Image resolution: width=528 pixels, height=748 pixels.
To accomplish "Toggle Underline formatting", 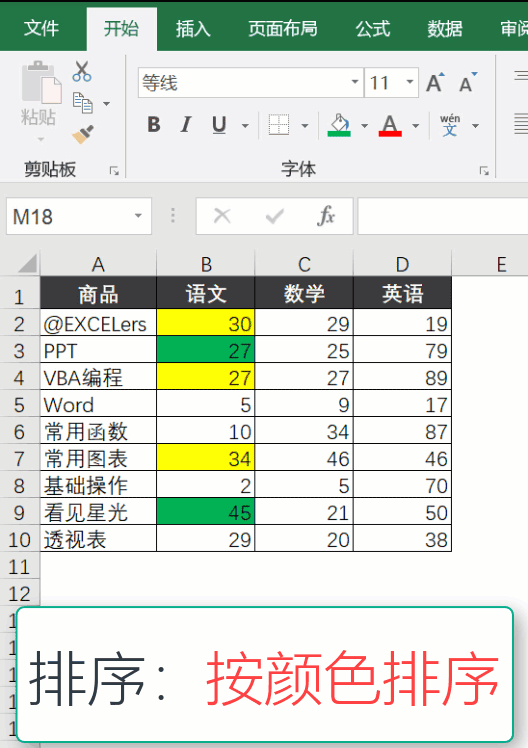I will coord(219,125).
